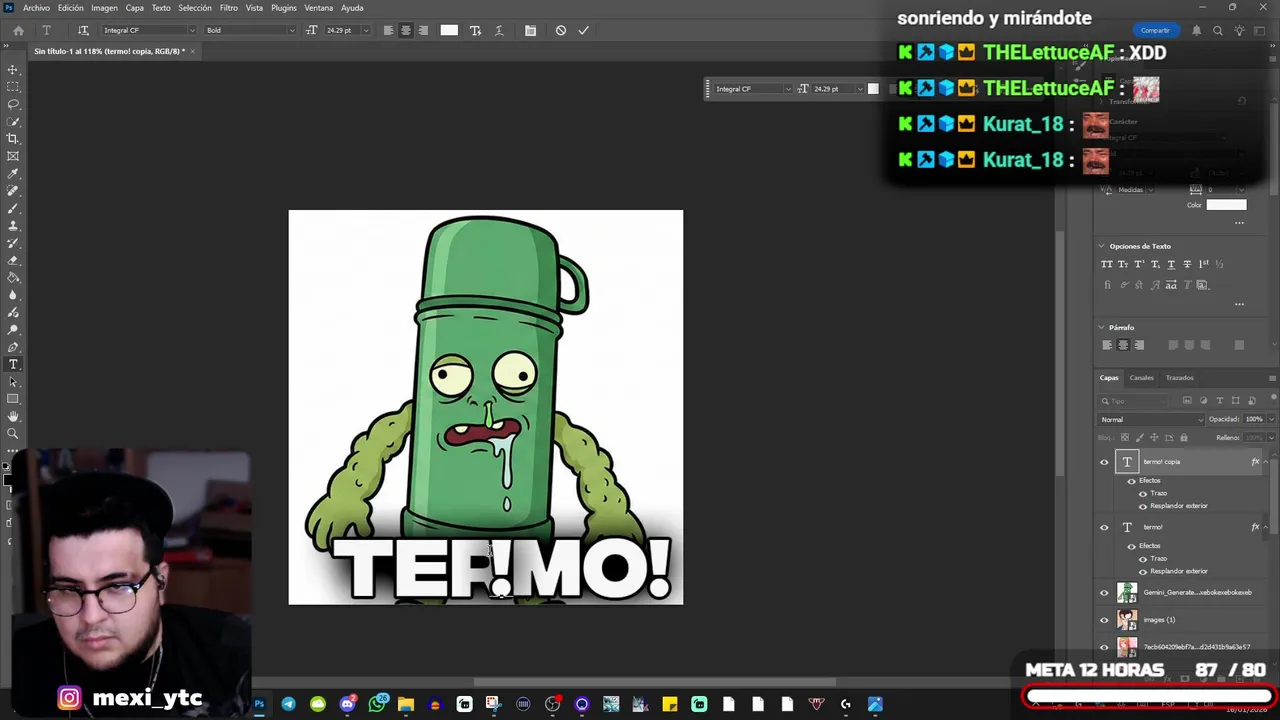The width and height of the screenshot is (1280, 720).
Task: Select the Lasso tool
Action: [13, 104]
